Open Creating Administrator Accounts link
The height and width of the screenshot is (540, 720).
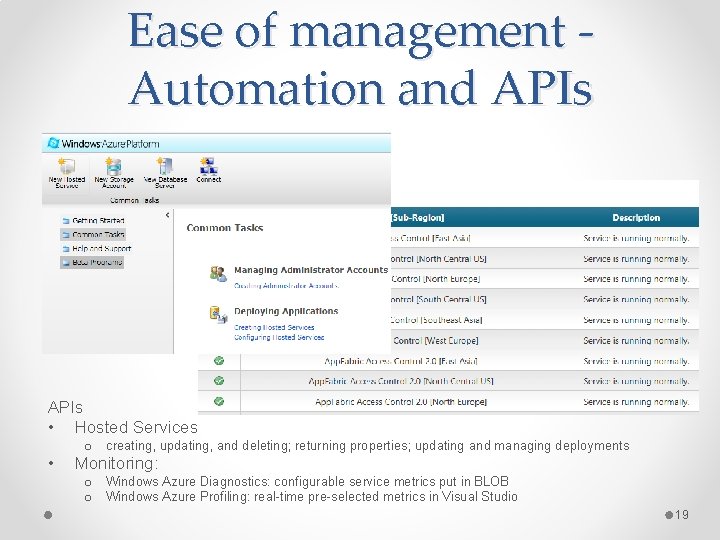click(x=287, y=286)
